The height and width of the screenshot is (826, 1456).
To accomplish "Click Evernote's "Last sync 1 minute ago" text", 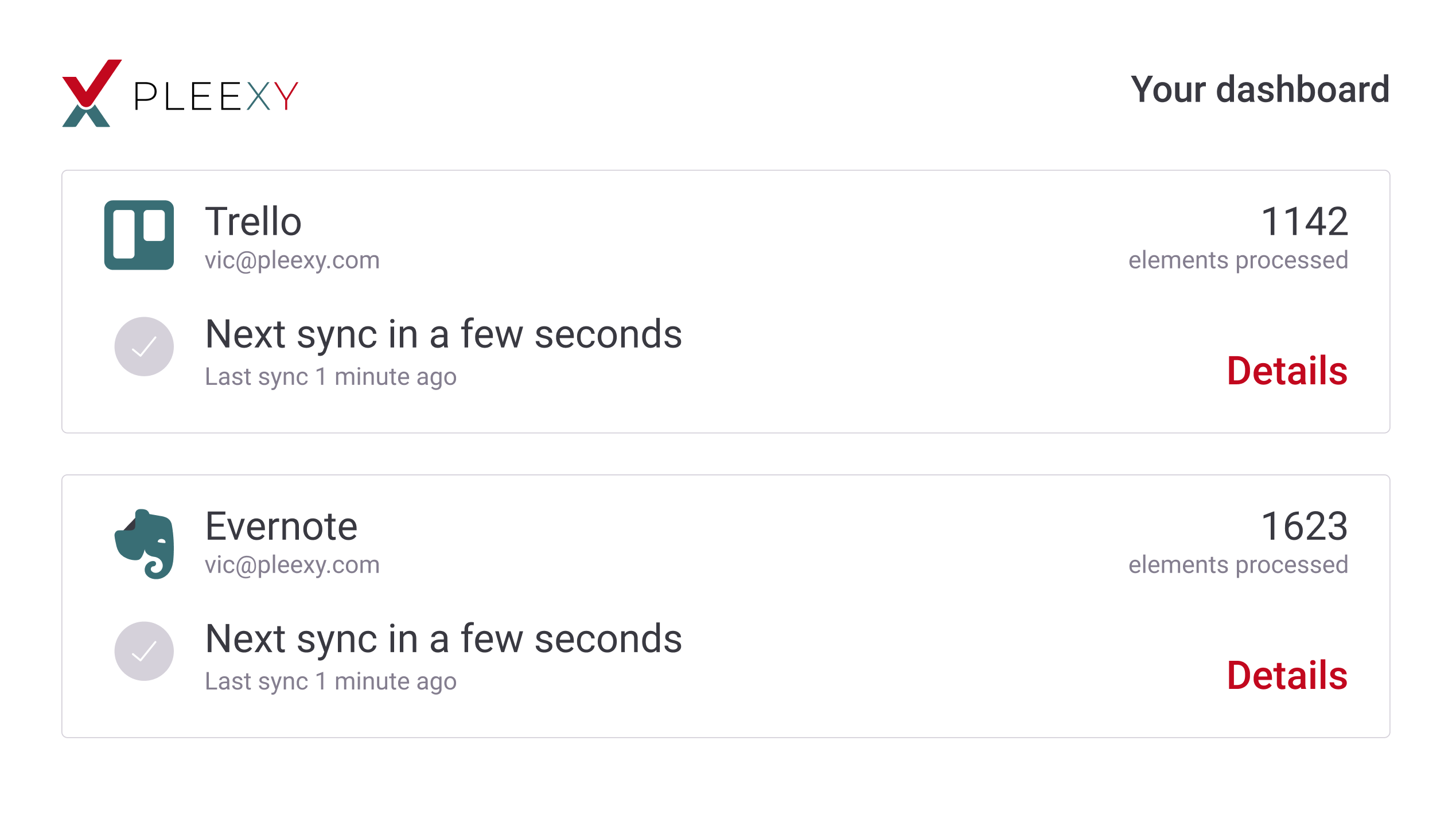I will click(x=330, y=681).
